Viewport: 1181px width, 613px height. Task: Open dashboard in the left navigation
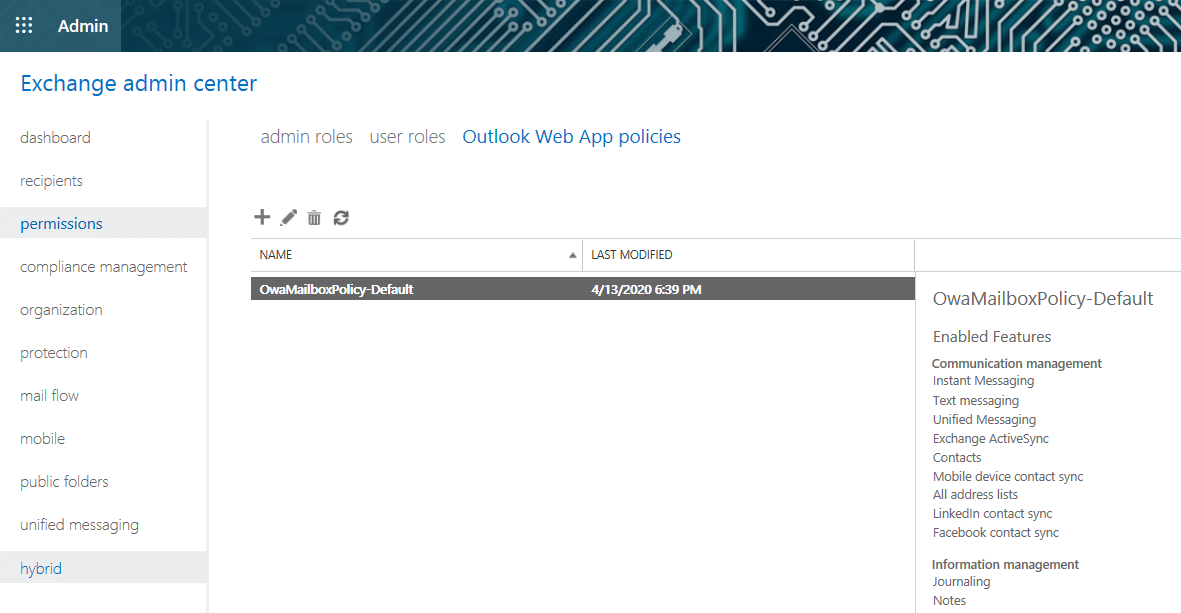coord(56,138)
